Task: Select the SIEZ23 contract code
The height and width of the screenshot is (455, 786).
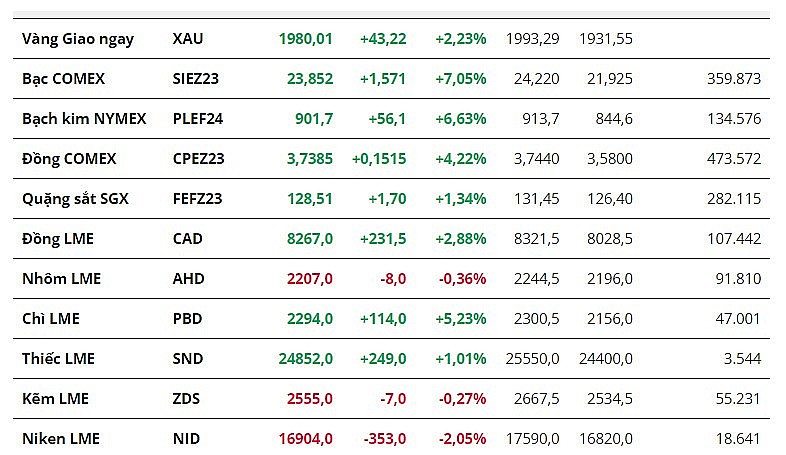Action: point(198,79)
